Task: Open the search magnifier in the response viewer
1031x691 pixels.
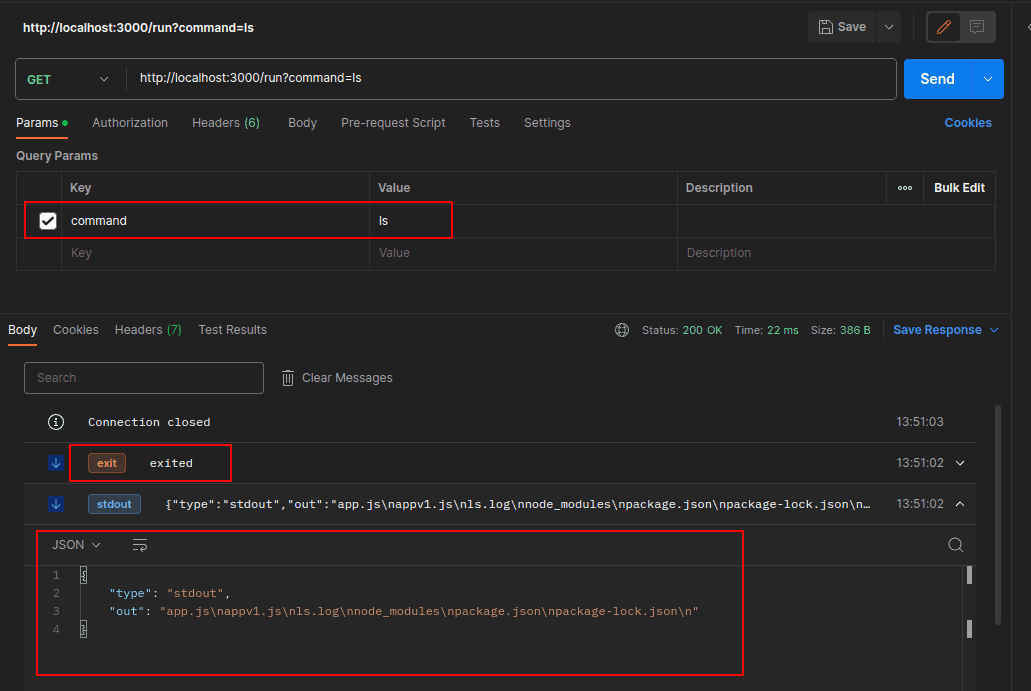Action: tap(955, 545)
